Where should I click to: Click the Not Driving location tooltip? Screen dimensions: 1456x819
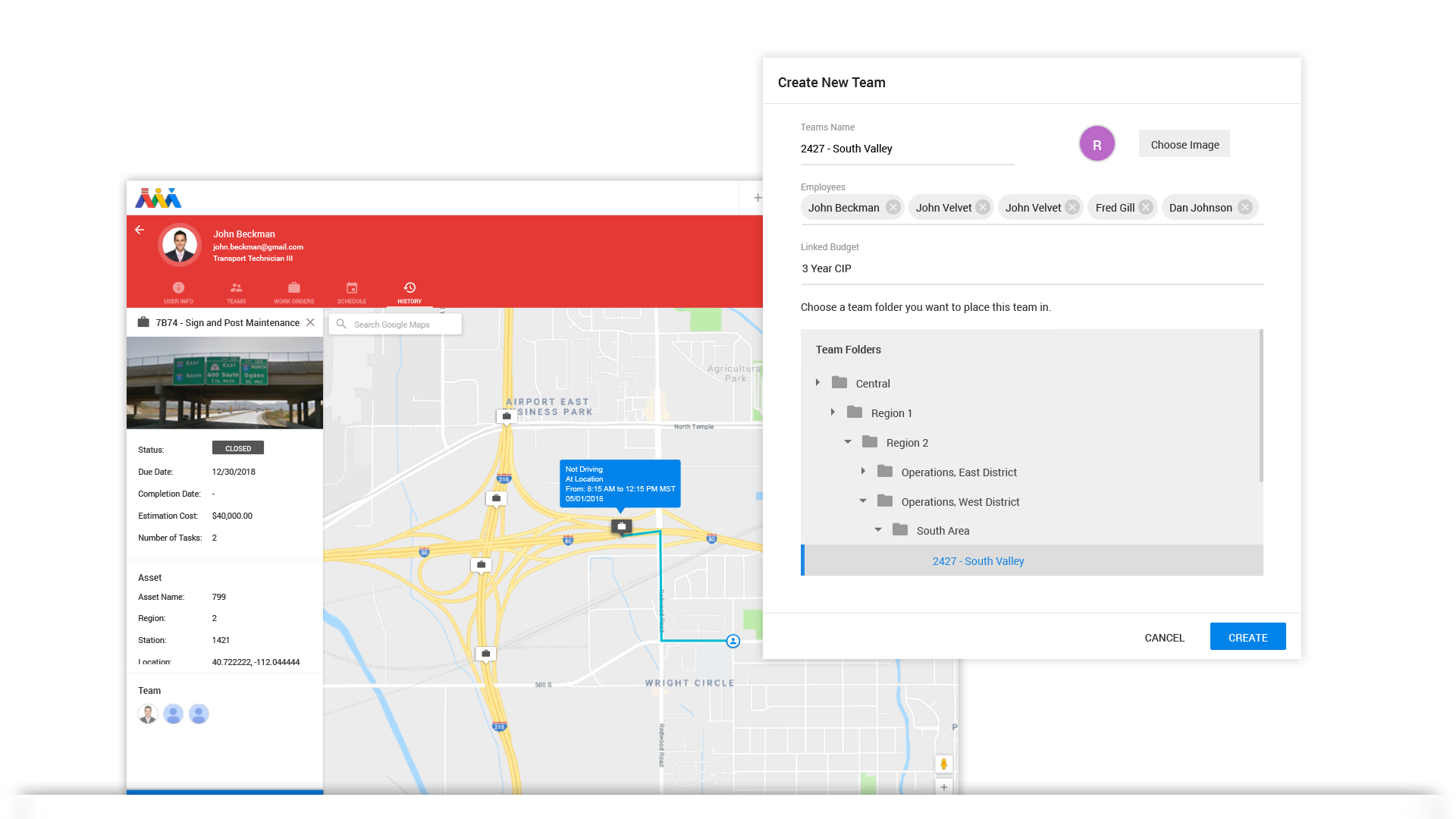tap(620, 484)
